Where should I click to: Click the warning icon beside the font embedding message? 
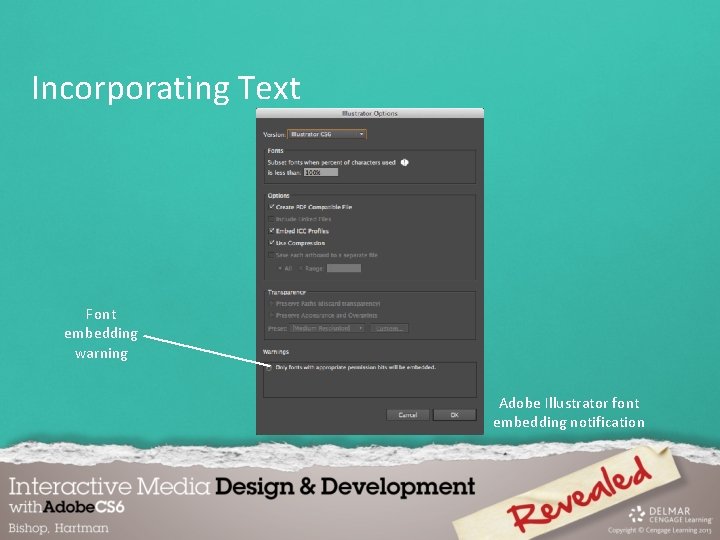tap(269, 367)
